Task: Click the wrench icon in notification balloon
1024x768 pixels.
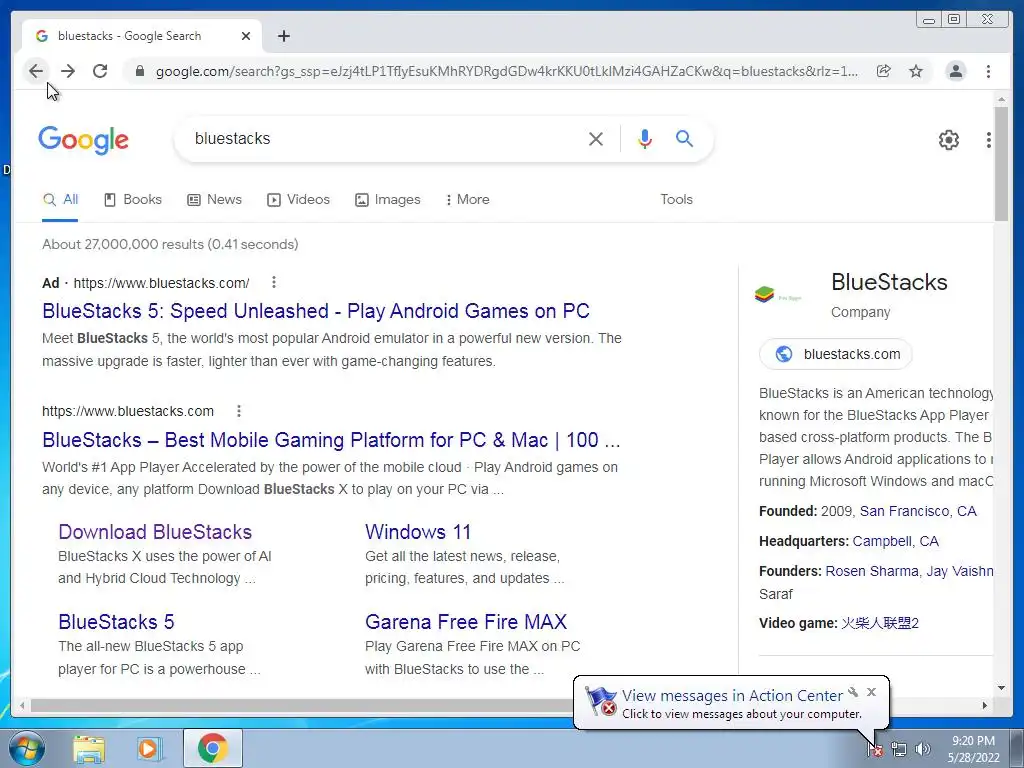Action: [x=853, y=692]
